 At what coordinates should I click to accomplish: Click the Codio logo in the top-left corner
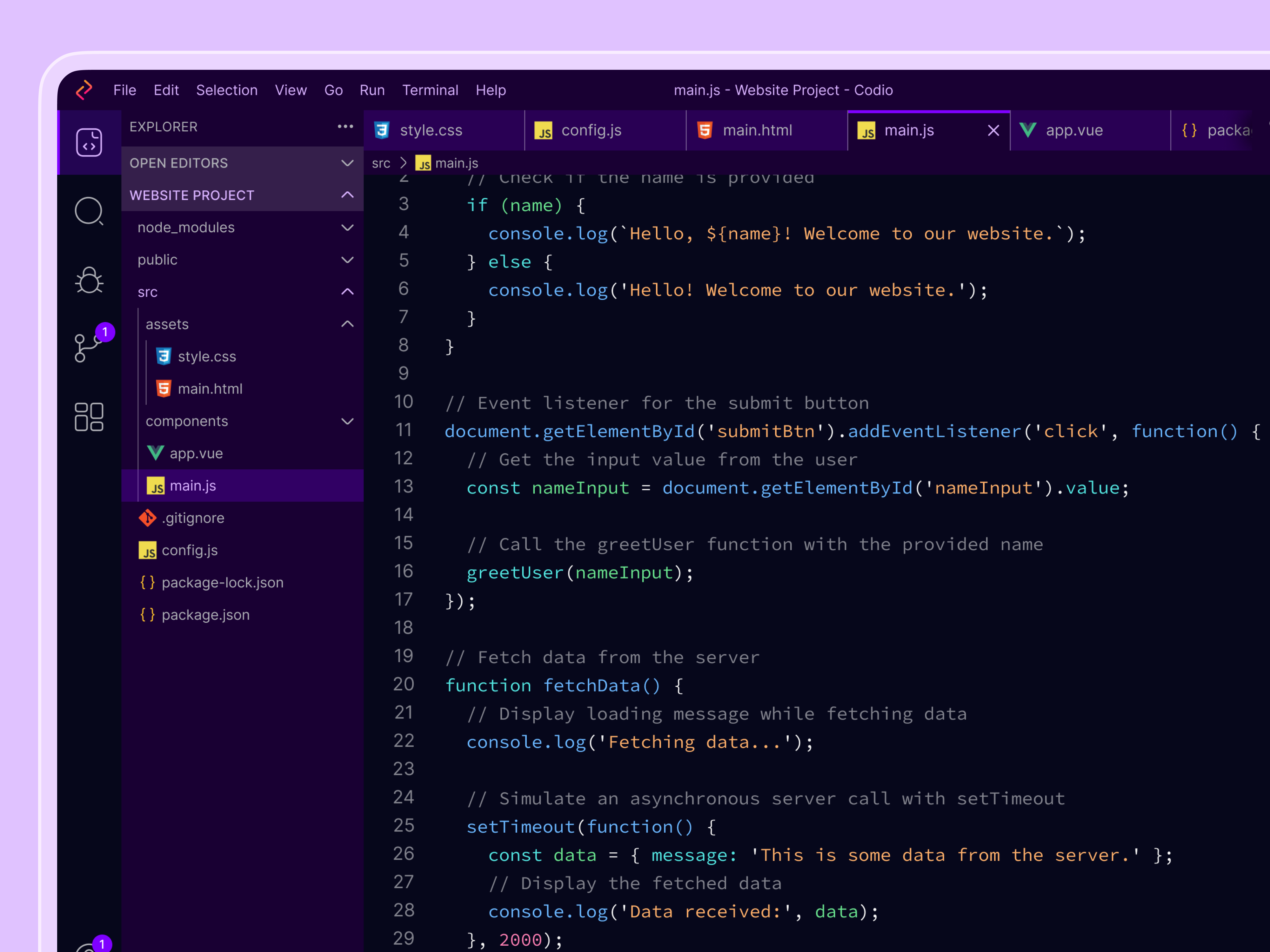point(84,89)
